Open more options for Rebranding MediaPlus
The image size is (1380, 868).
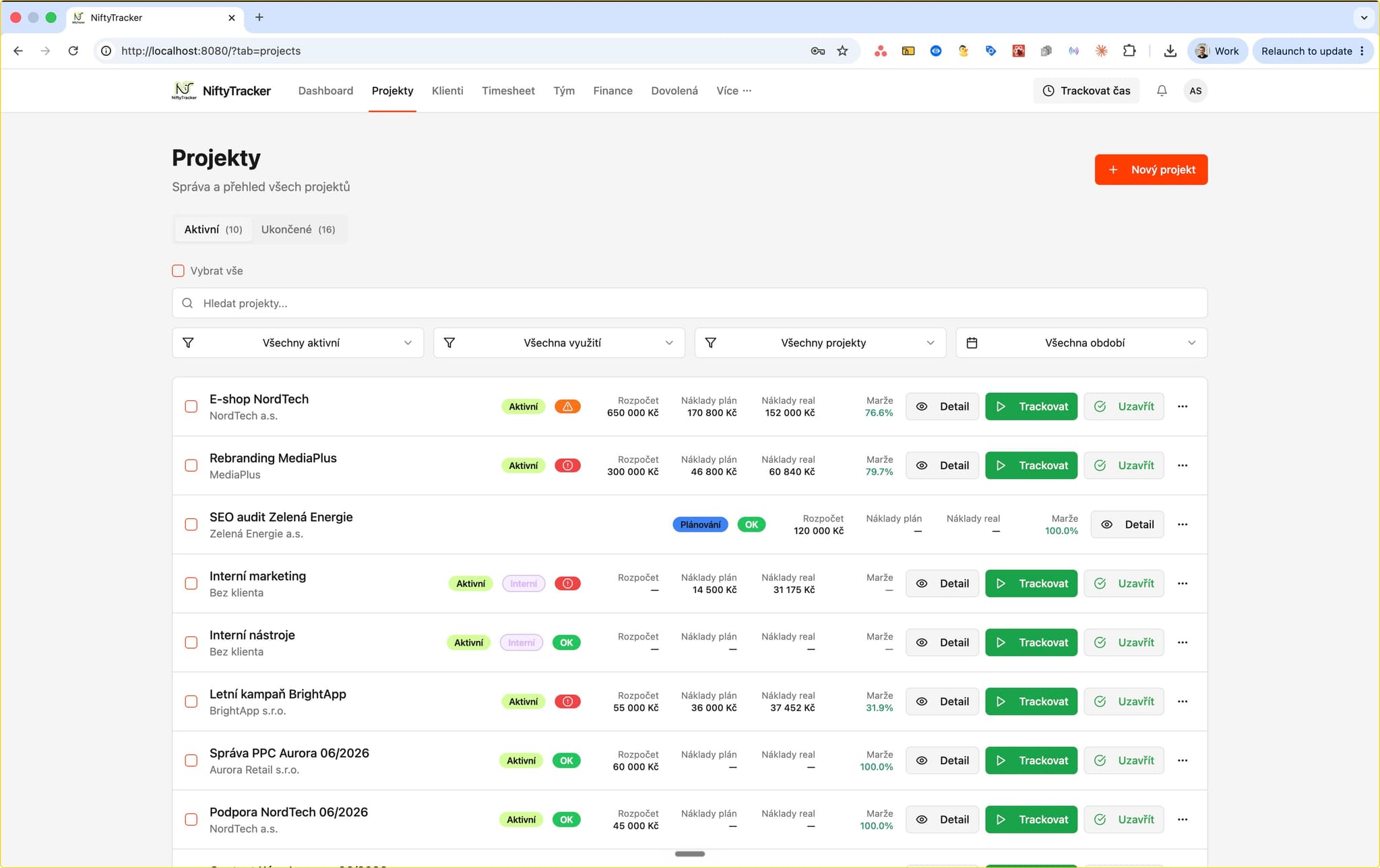(1183, 466)
